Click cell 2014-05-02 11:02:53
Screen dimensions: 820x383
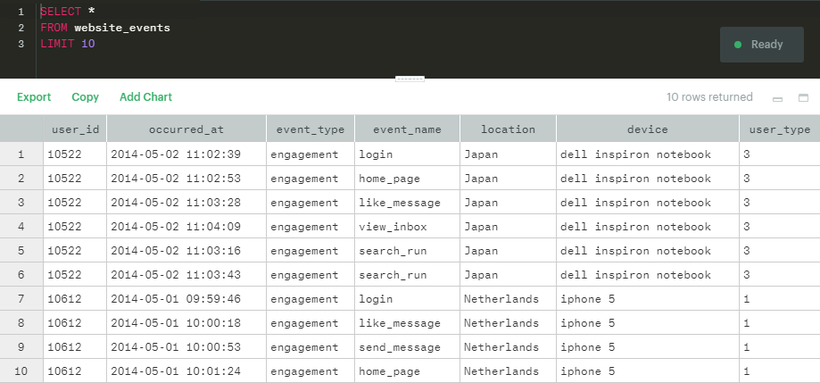click(x=186, y=178)
